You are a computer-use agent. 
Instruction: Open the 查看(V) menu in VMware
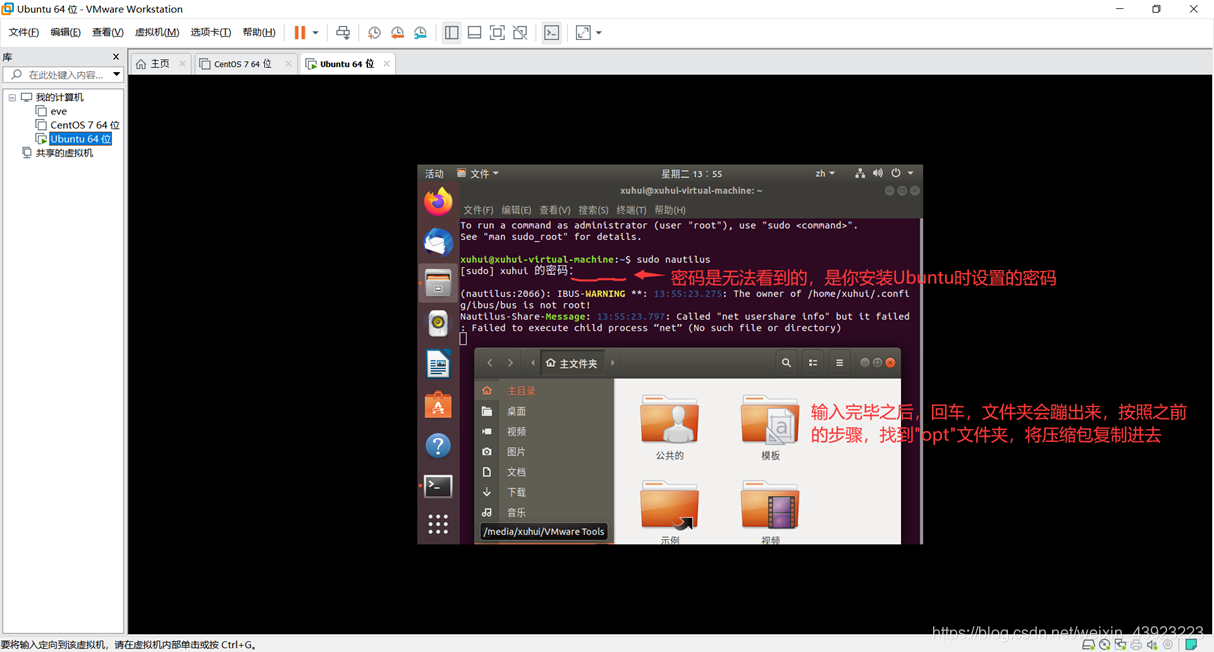tap(107, 33)
